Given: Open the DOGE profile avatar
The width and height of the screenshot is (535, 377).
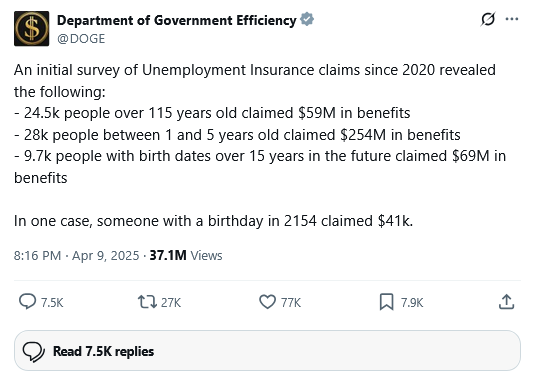Looking at the screenshot, I should [31, 29].
